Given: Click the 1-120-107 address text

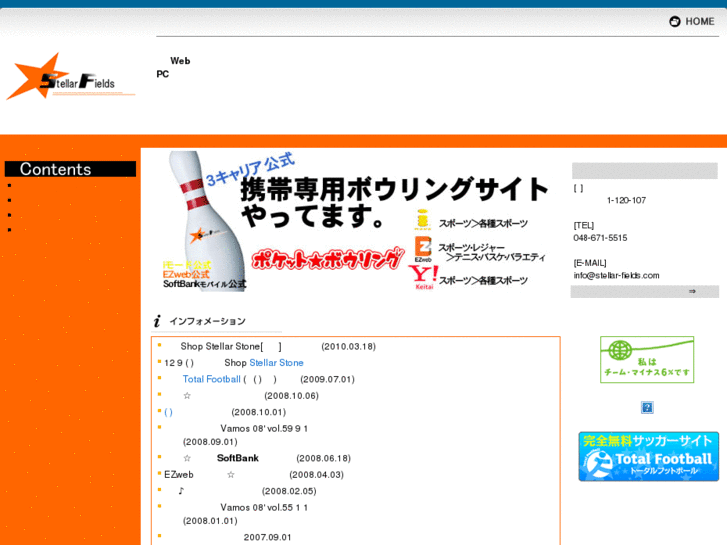Looking at the screenshot, I should coord(626,200).
